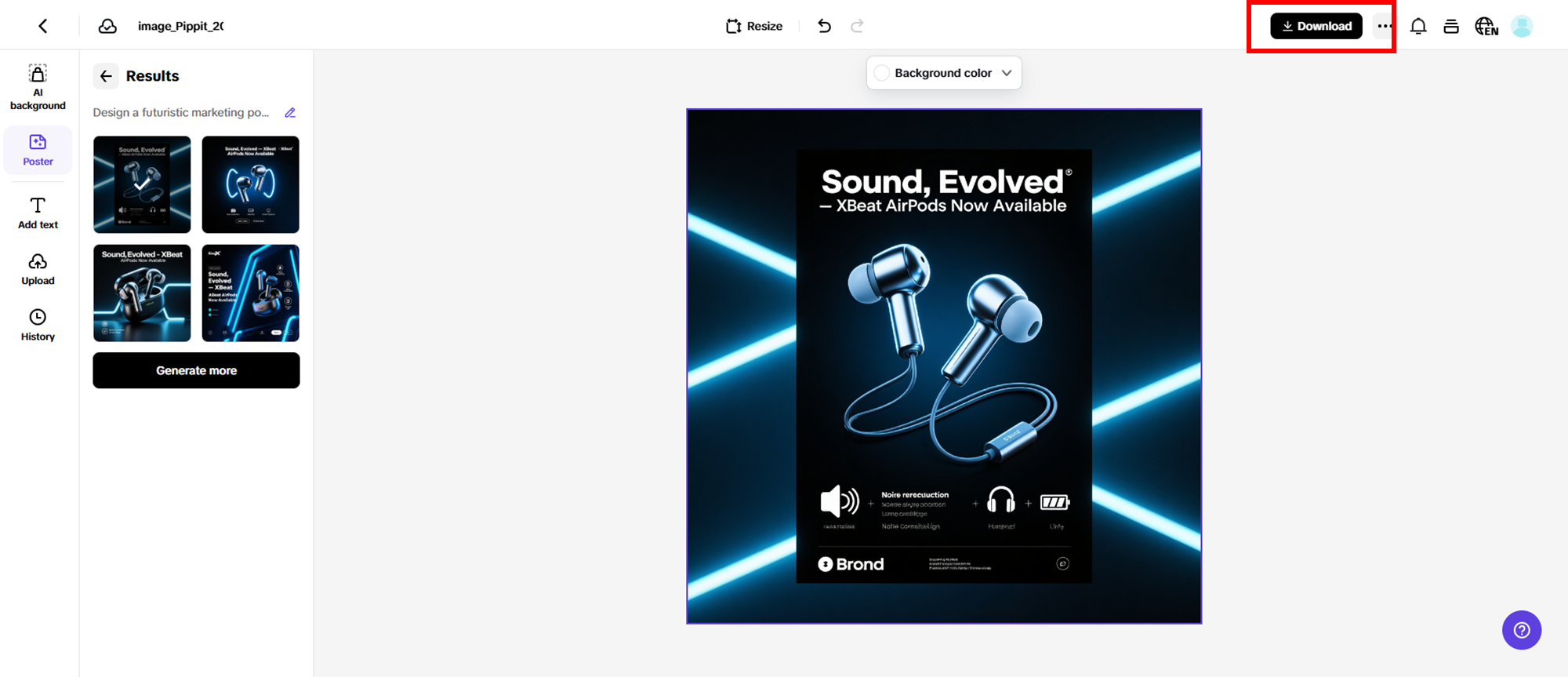This screenshot has height=677, width=1568.
Task: Expand the Background color dropdown
Action: [944, 73]
